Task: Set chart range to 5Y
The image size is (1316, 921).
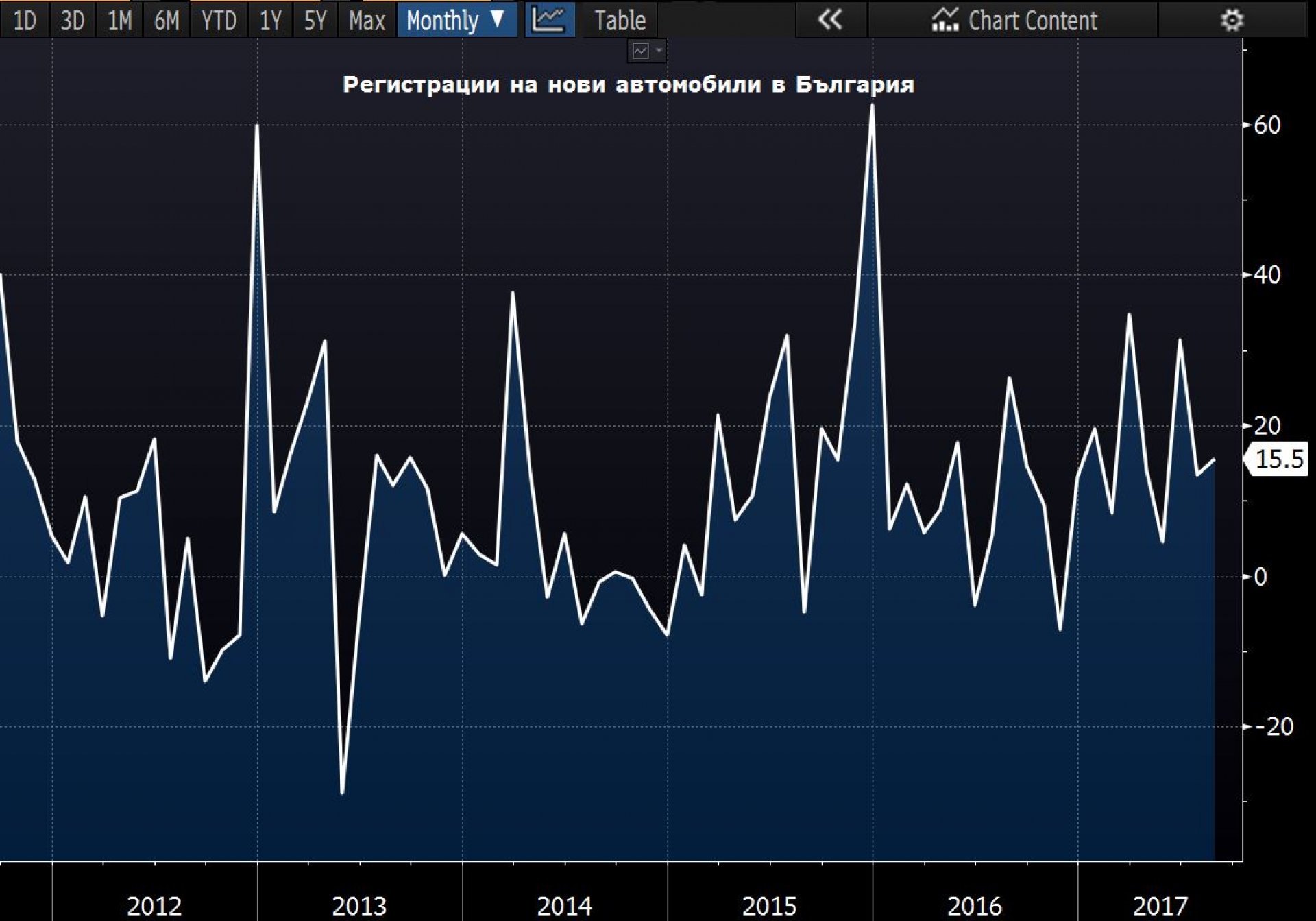Action: pos(315,21)
